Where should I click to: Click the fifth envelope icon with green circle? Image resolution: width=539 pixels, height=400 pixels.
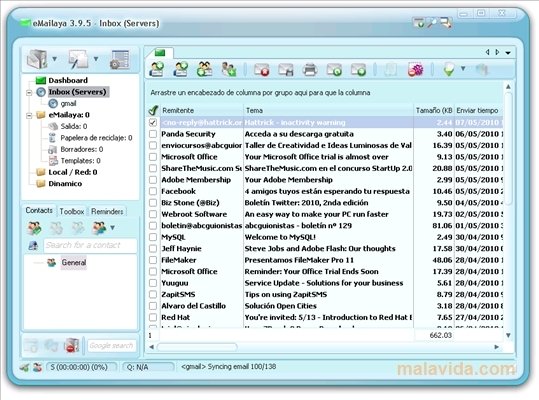click(x=358, y=70)
